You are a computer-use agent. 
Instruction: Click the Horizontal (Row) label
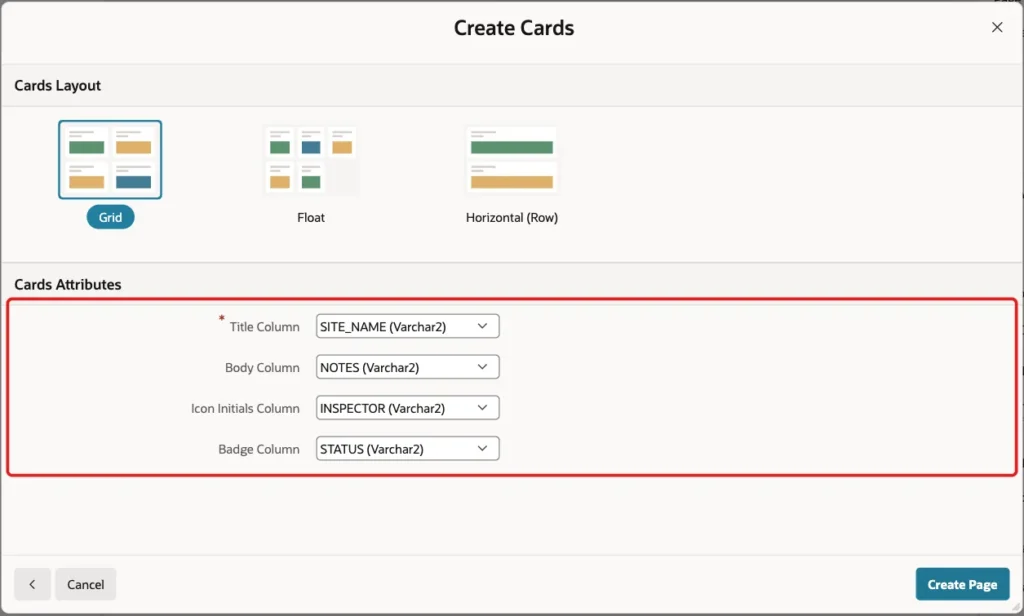pos(511,218)
